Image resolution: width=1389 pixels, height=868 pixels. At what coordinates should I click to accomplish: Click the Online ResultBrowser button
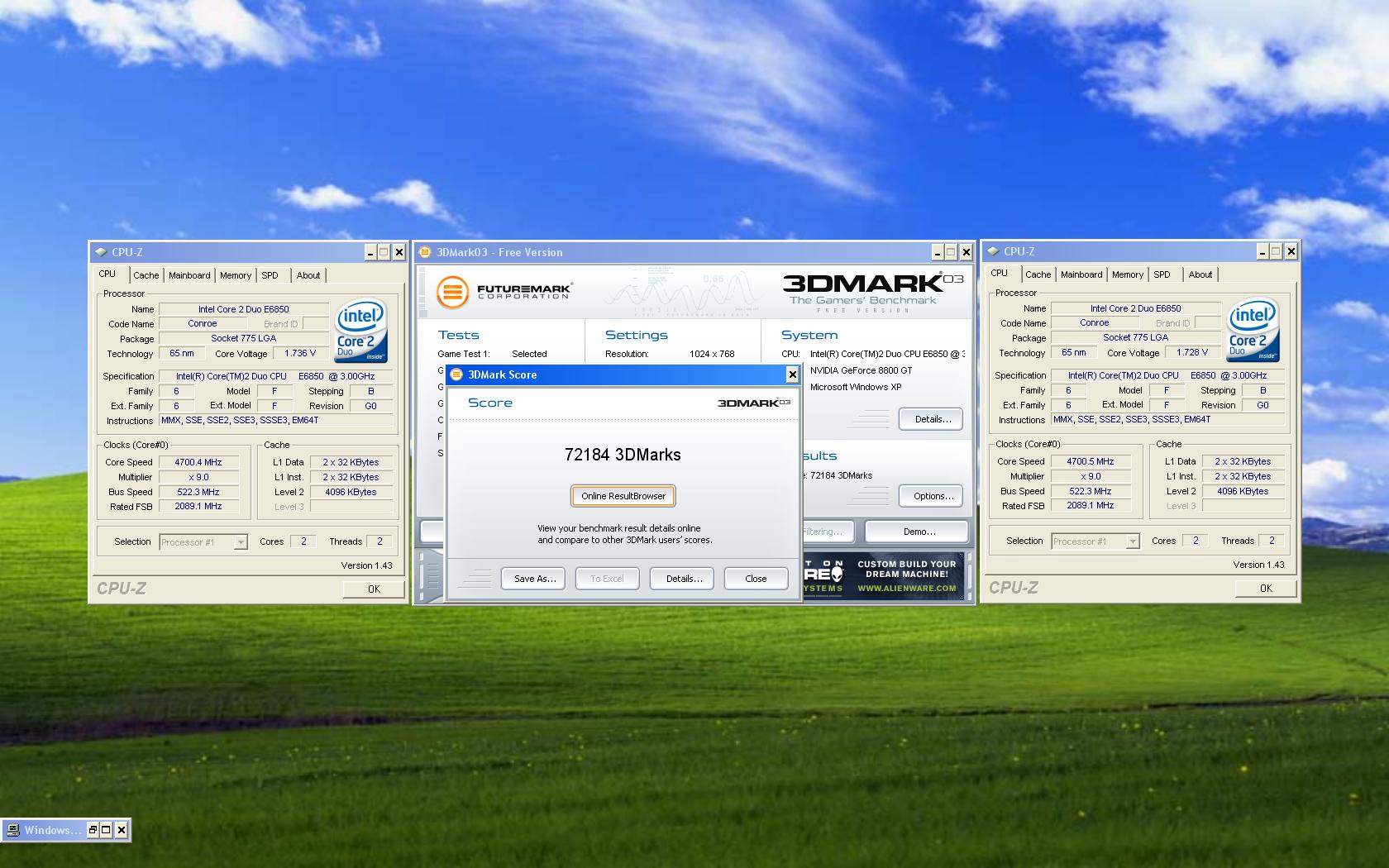coord(623,496)
